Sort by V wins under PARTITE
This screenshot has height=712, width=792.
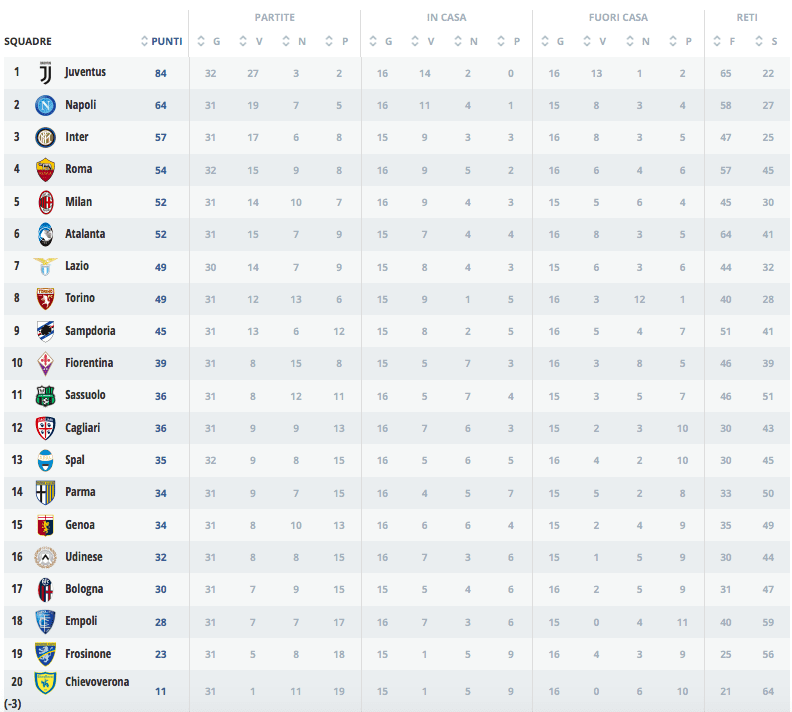[252, 41]
